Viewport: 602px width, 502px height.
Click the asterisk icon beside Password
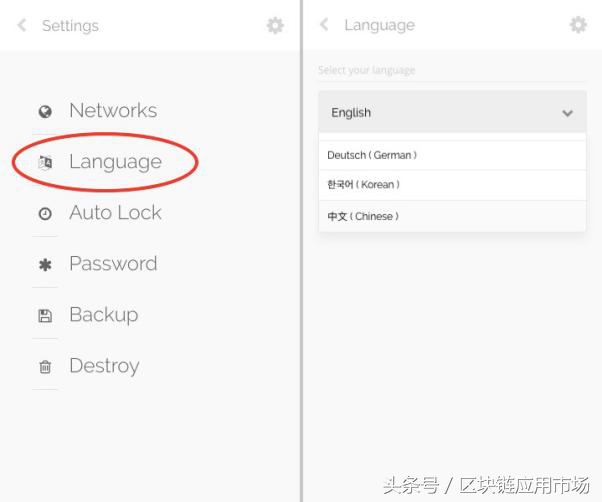(x=45, y=265)
